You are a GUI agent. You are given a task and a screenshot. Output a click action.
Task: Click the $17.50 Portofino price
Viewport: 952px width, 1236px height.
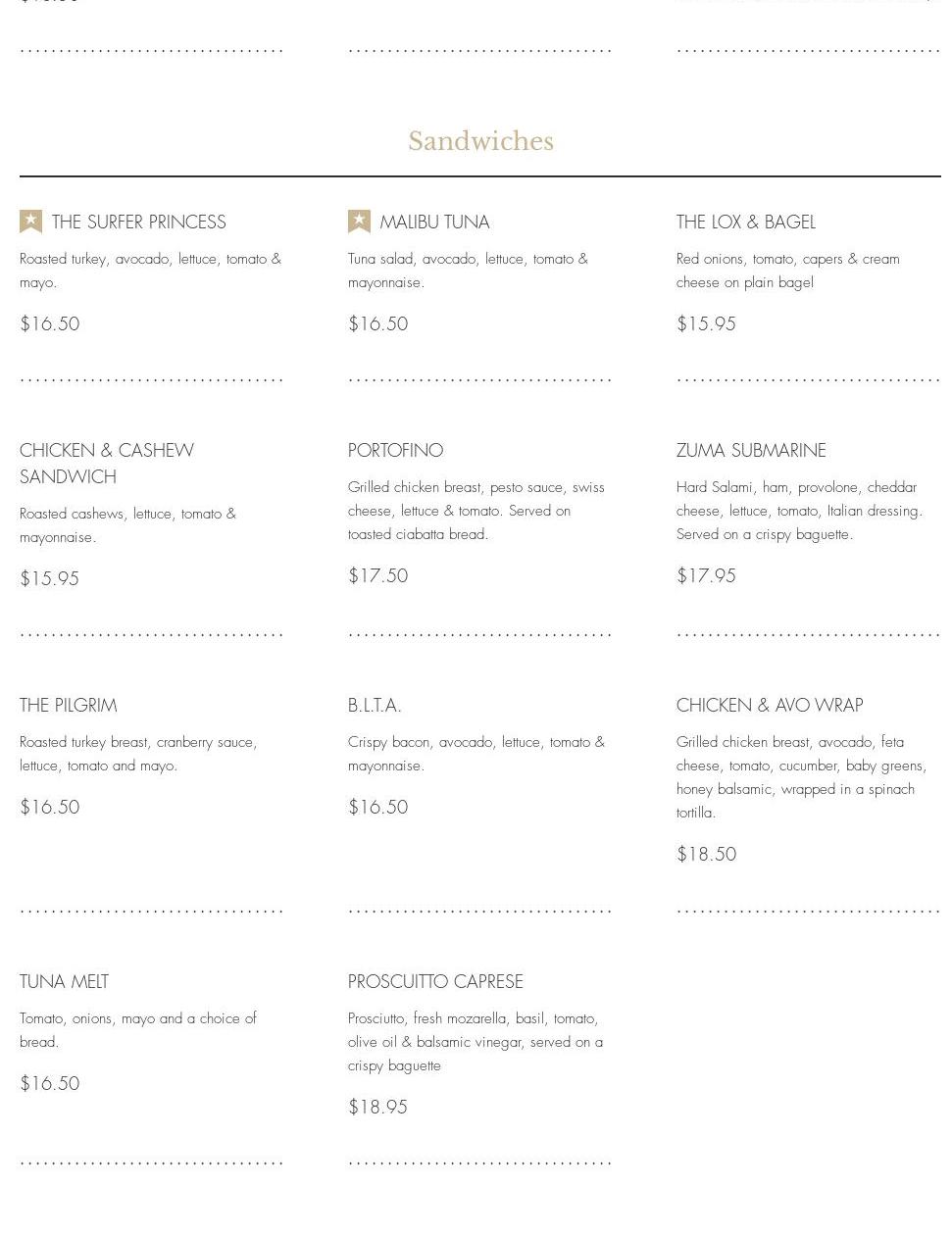tap(377, 576)
